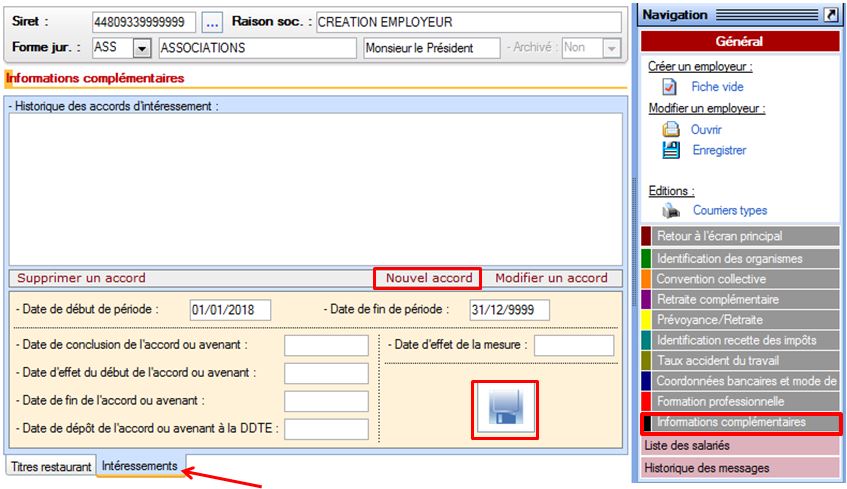
Task: Click the Date de fin de l'accord field
Action: [326, 401]
